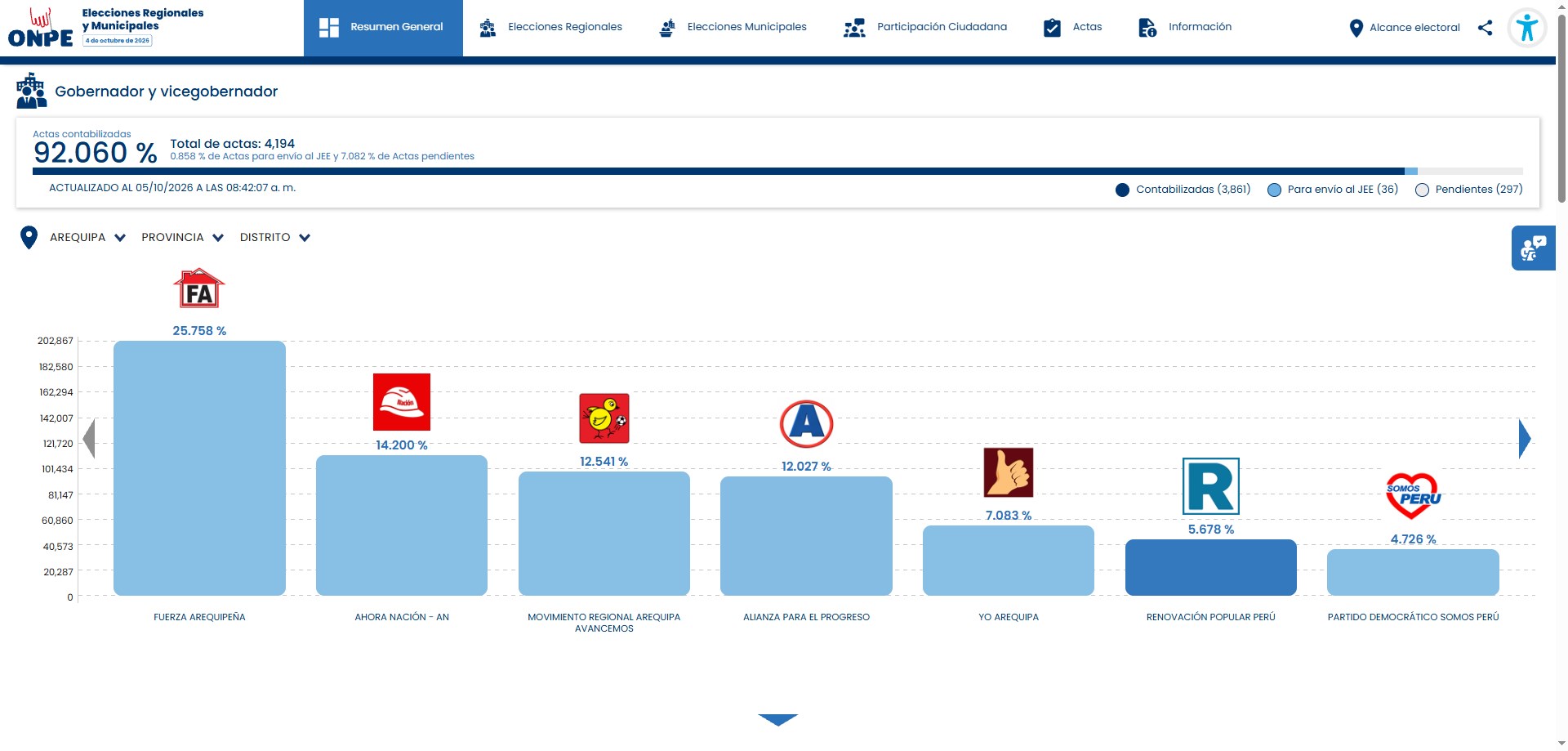Open the Participación Ciudadana tab

pyautogui.click(x=925, y=28)
